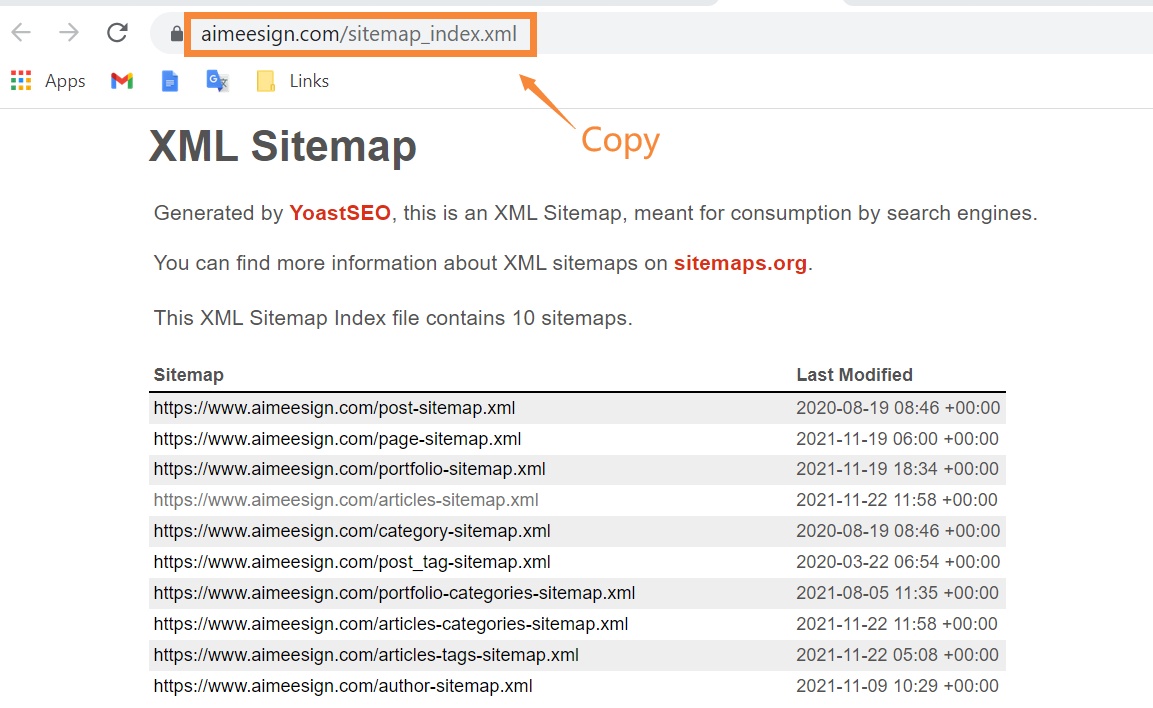Screen dimensions: 1153x708
Task: Click the XML Sitemap page heading
Action: pyautogui.click(x=283, y=146)
